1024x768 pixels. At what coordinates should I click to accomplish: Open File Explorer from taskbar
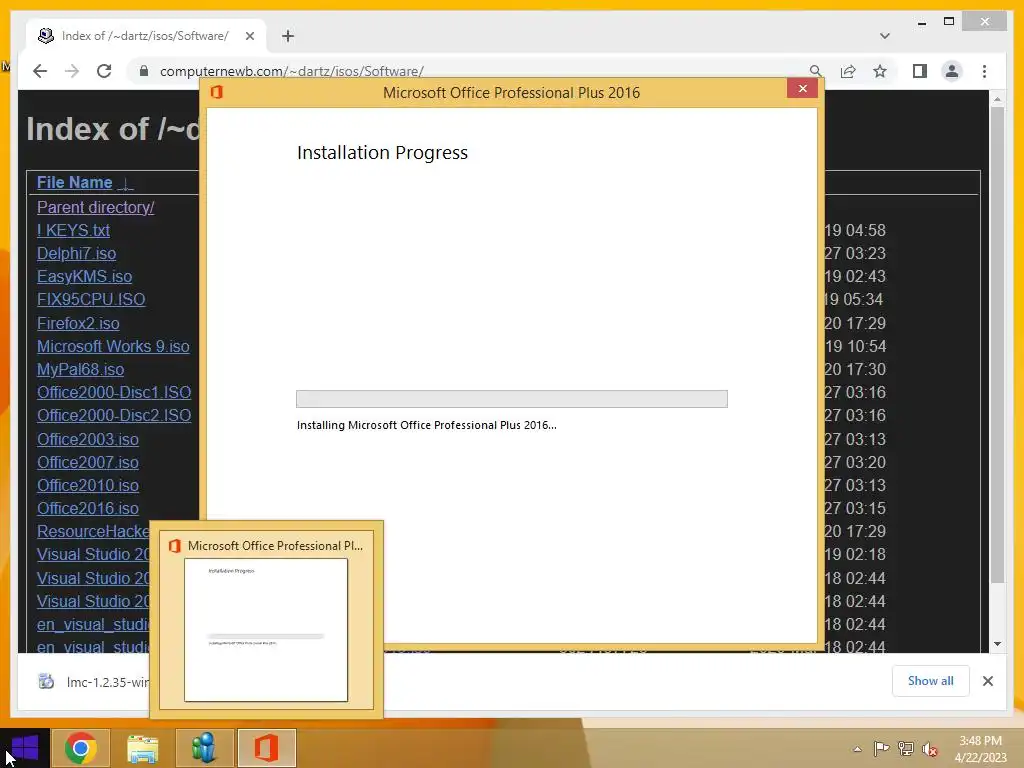pyautogui.click(x=142, y=748)
